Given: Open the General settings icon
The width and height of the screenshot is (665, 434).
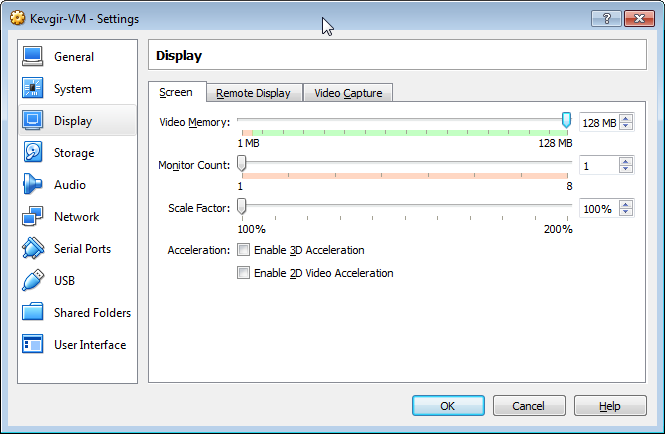Looking at the screenshot, I should pyautogui.click(x=33, y=57).
